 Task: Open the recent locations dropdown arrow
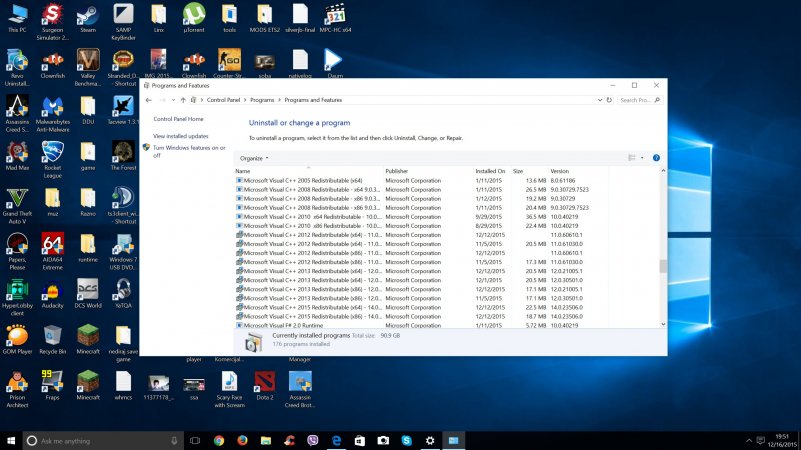(x=173, y=100)
